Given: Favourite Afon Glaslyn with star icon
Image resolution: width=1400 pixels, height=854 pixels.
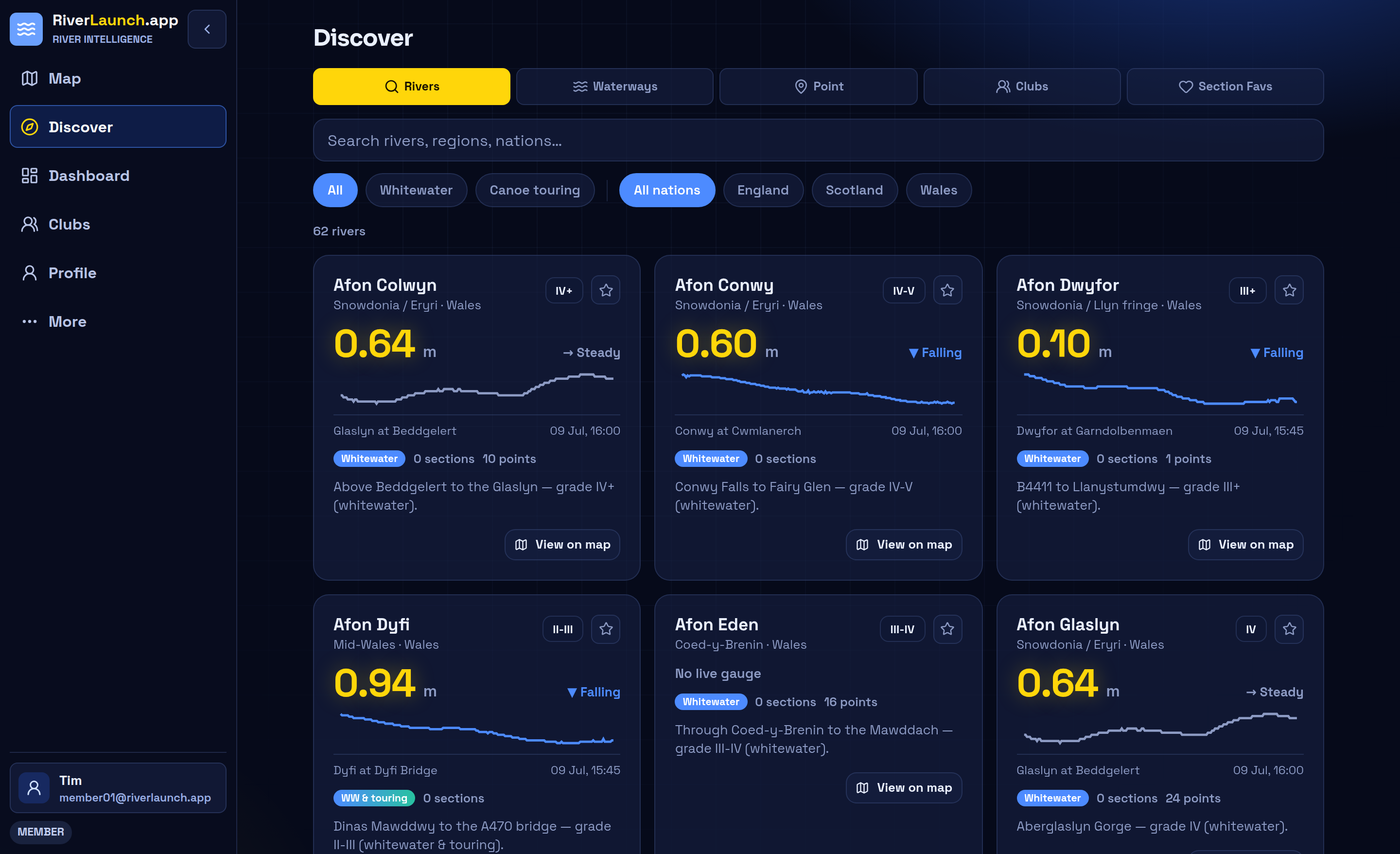Looking at the screenshot, I should (1289, 629).
